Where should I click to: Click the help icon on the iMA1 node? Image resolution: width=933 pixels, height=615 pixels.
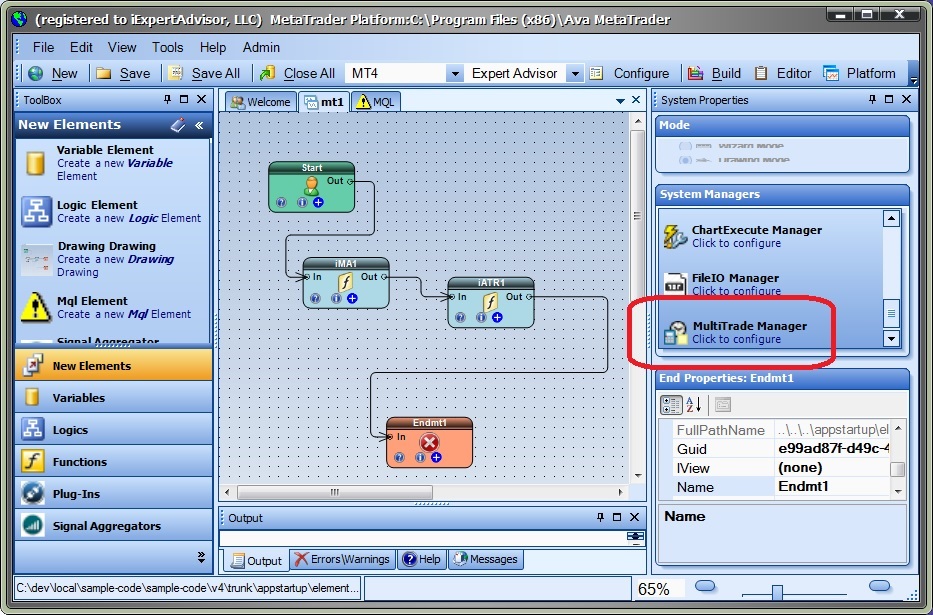point(315,299)
